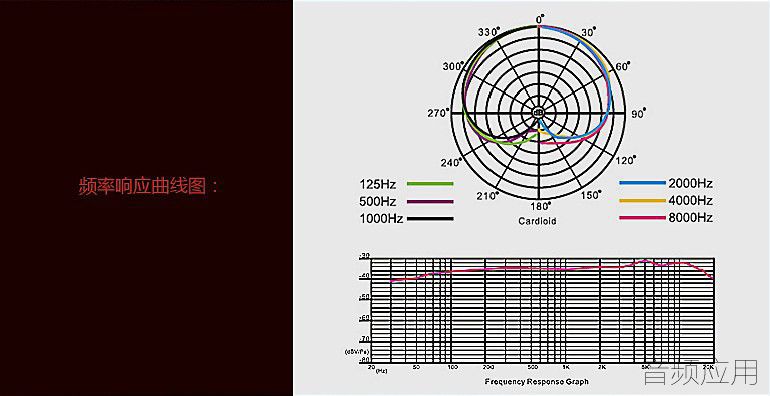The width and height of the screenshot is (770, 396).
Task: Click the Frequency Response Graph title
Action: coord(536,381)
